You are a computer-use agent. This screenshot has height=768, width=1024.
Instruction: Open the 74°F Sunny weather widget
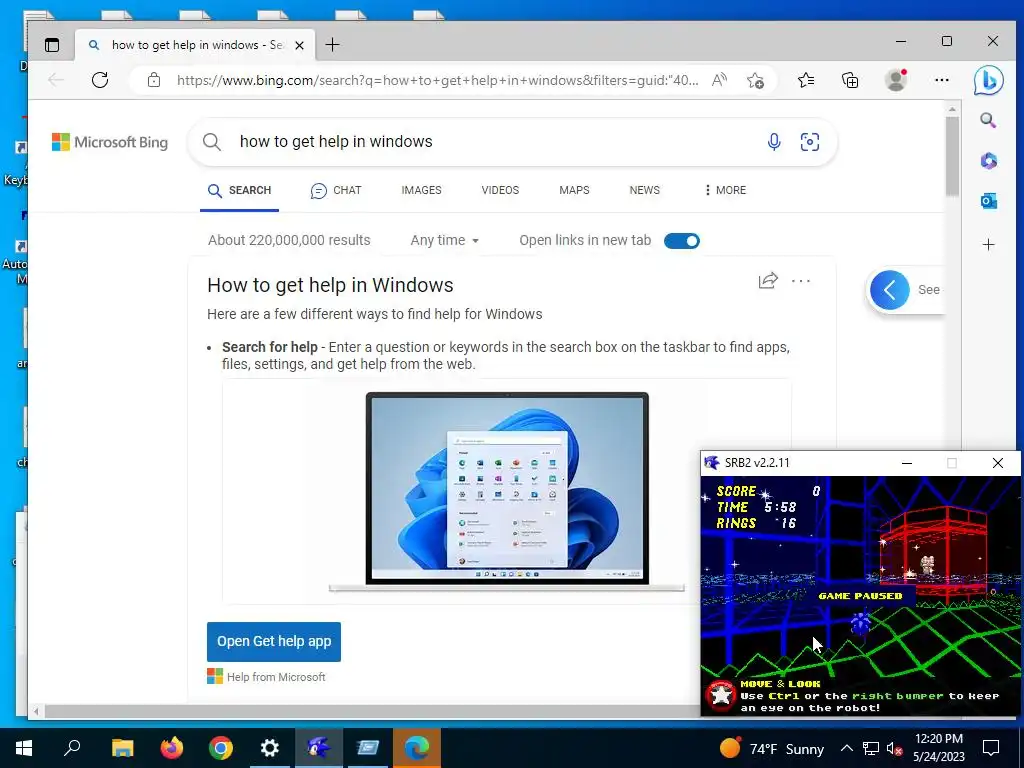(x=772, y=748)
